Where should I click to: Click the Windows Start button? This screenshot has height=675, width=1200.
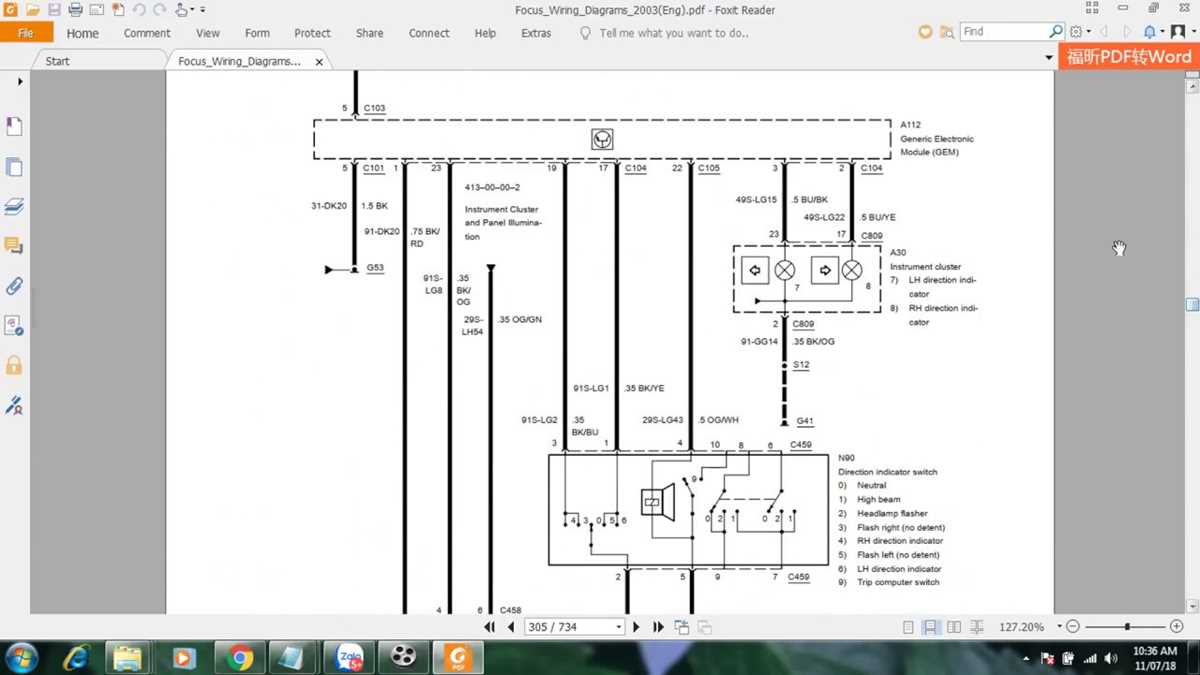[x=21, y=658]
